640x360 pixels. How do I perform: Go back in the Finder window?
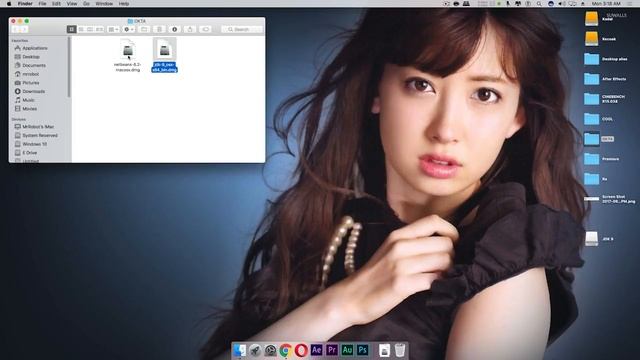click(15, 29)
